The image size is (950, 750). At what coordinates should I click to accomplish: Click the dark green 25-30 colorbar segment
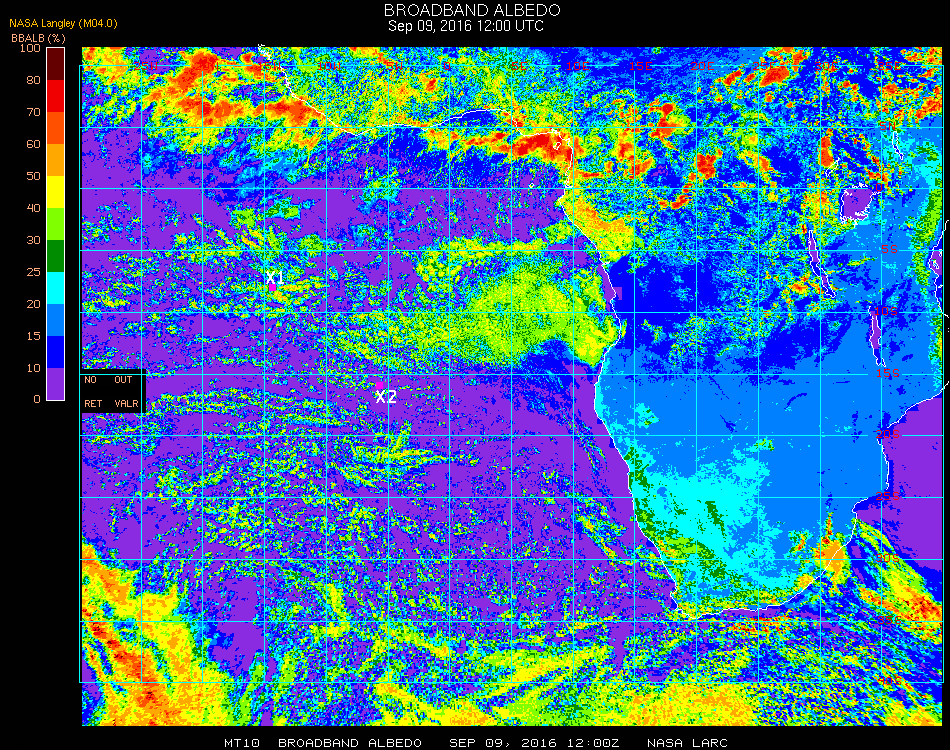55,256
